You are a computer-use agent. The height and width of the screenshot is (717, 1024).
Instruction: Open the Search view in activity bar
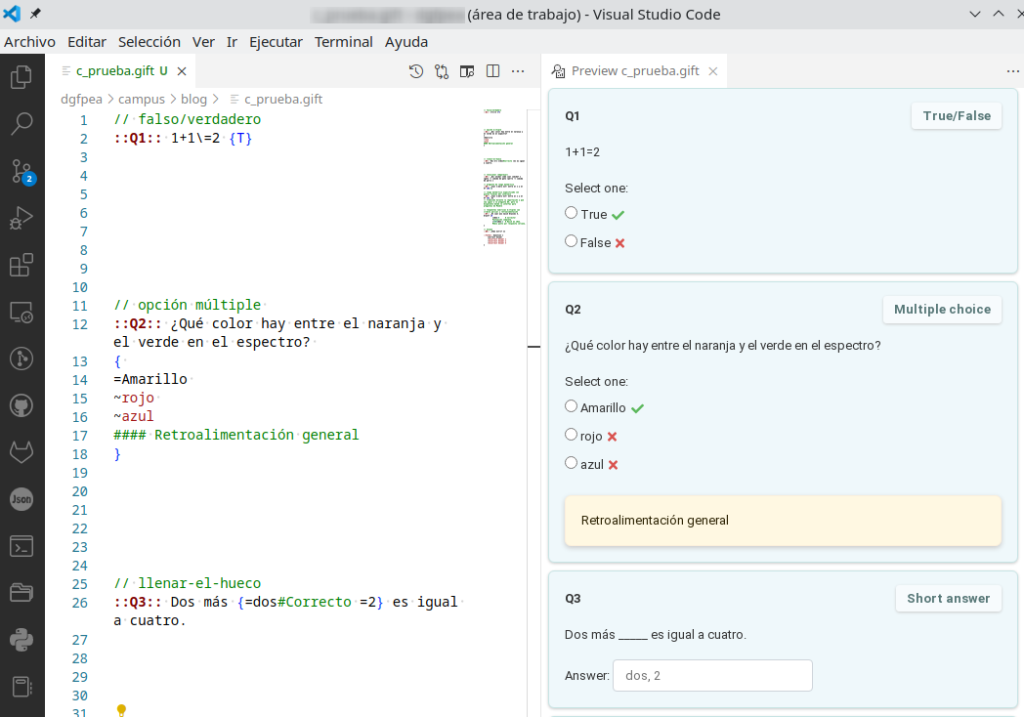(x=22, y=123)
